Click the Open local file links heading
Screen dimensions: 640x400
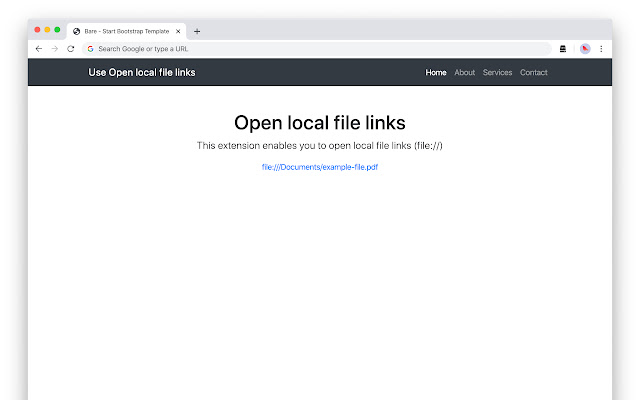pyautogui.click(x=320, y=123)
